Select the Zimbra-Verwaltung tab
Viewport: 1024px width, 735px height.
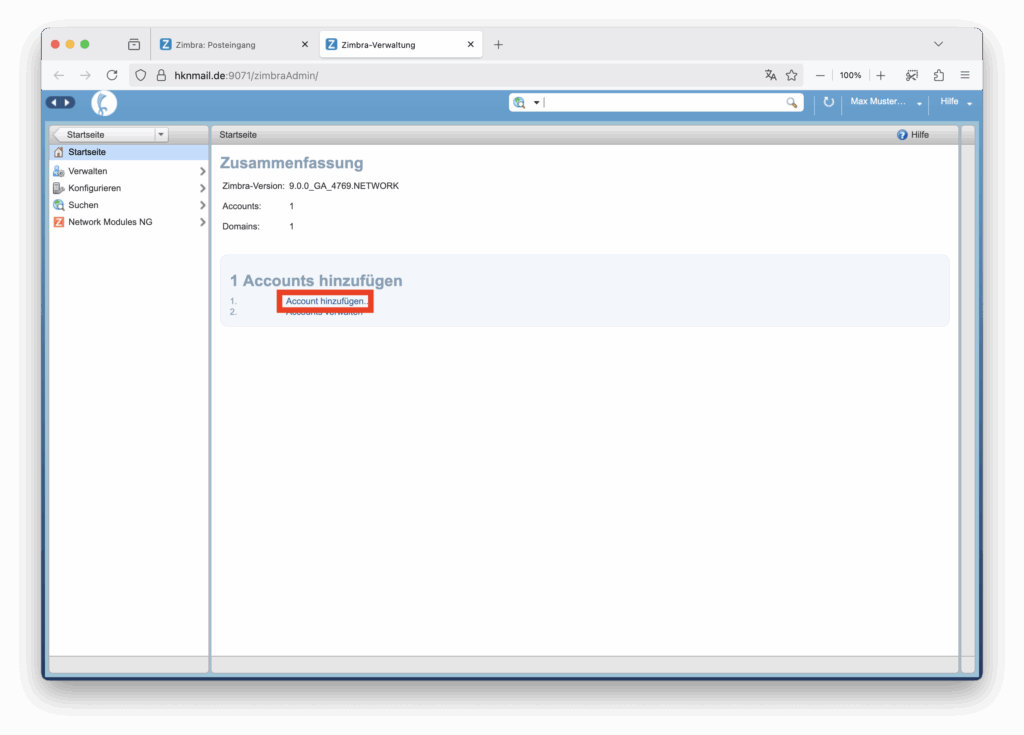(400, 44)
